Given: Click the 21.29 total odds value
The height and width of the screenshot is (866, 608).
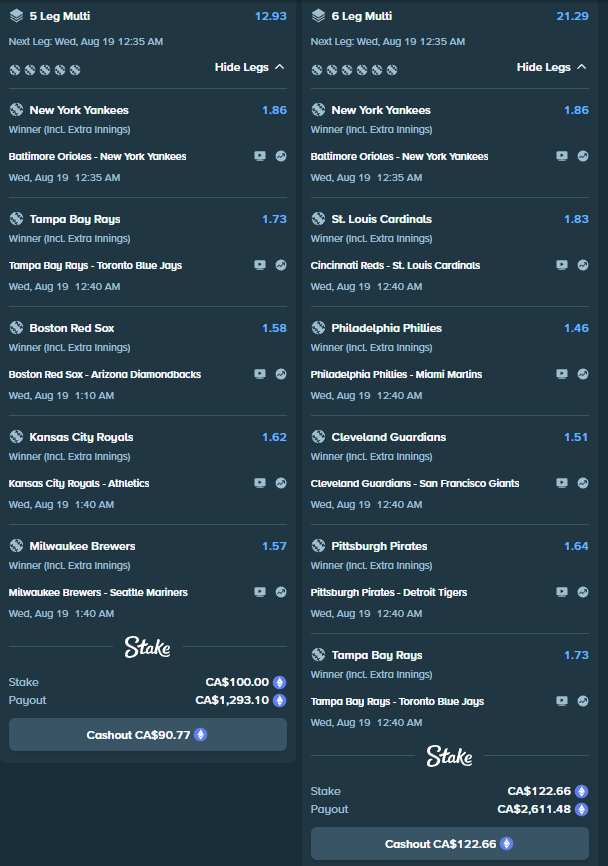Looking at the screenshot, I should tap(573, 16).
